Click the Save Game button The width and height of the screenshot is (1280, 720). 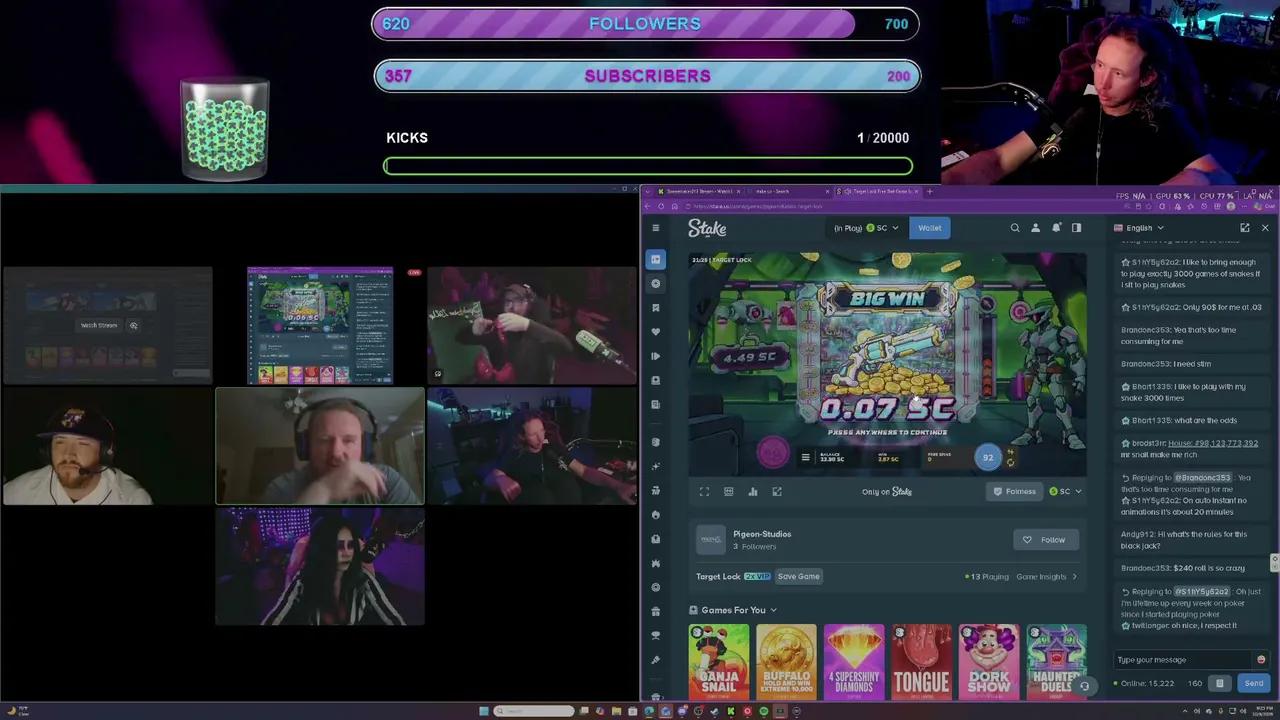[x=799, y=577]
